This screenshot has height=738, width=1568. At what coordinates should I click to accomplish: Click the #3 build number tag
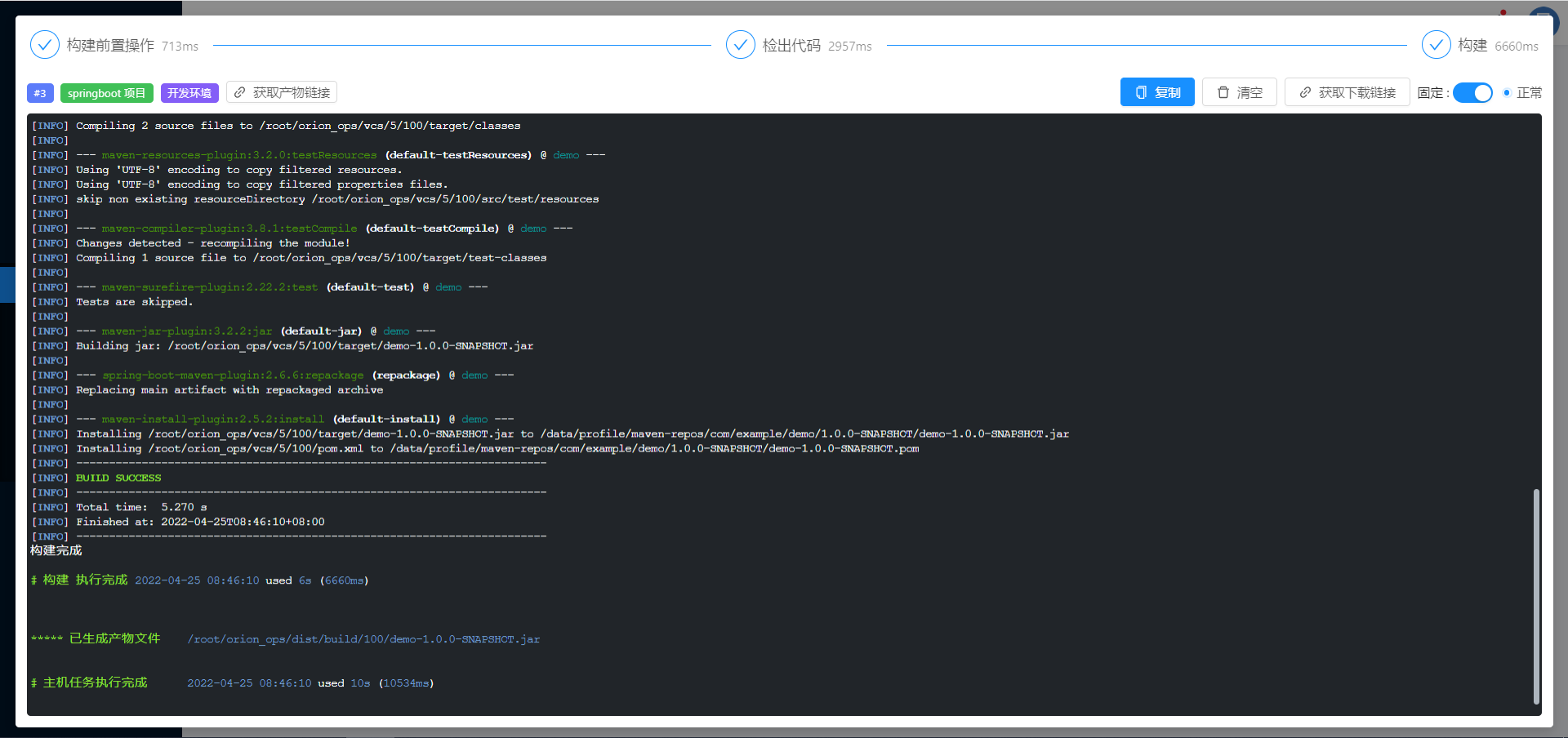[x=40, y=93]
